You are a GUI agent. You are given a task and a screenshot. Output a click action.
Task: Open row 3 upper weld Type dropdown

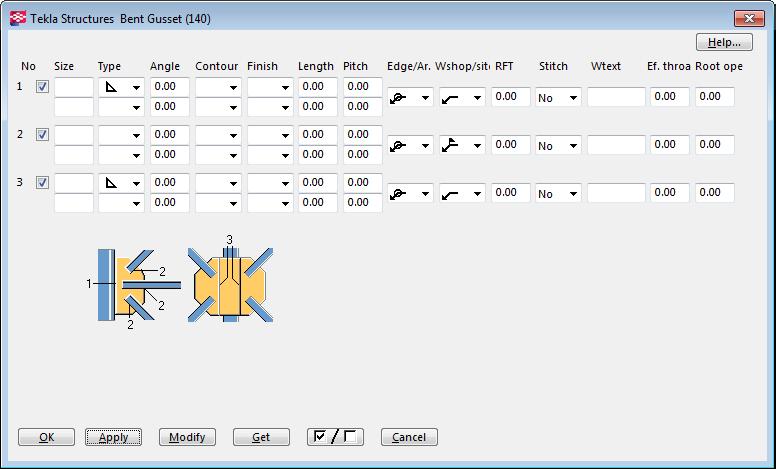pyautogui.click(x=121, y=183)
